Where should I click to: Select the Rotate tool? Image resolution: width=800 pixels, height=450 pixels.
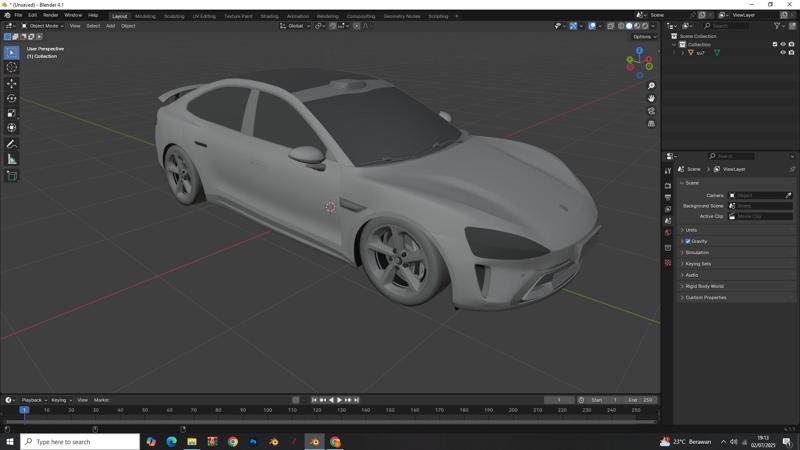tap(11, 98)
